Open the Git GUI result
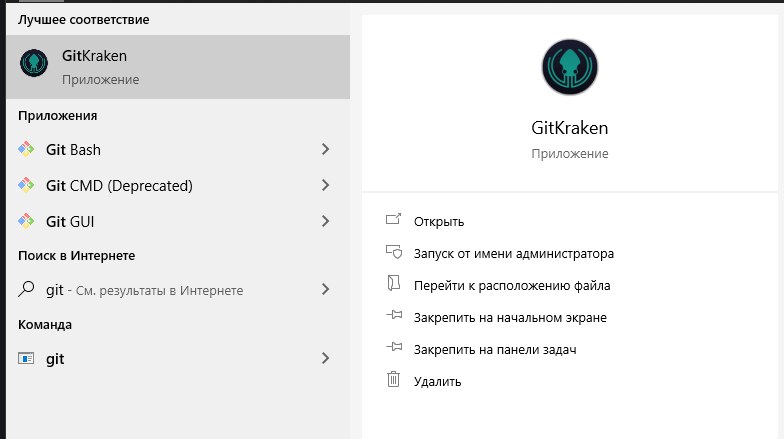Image resolution: width=784 pixels, height=439 pixels. coord(178,222)
